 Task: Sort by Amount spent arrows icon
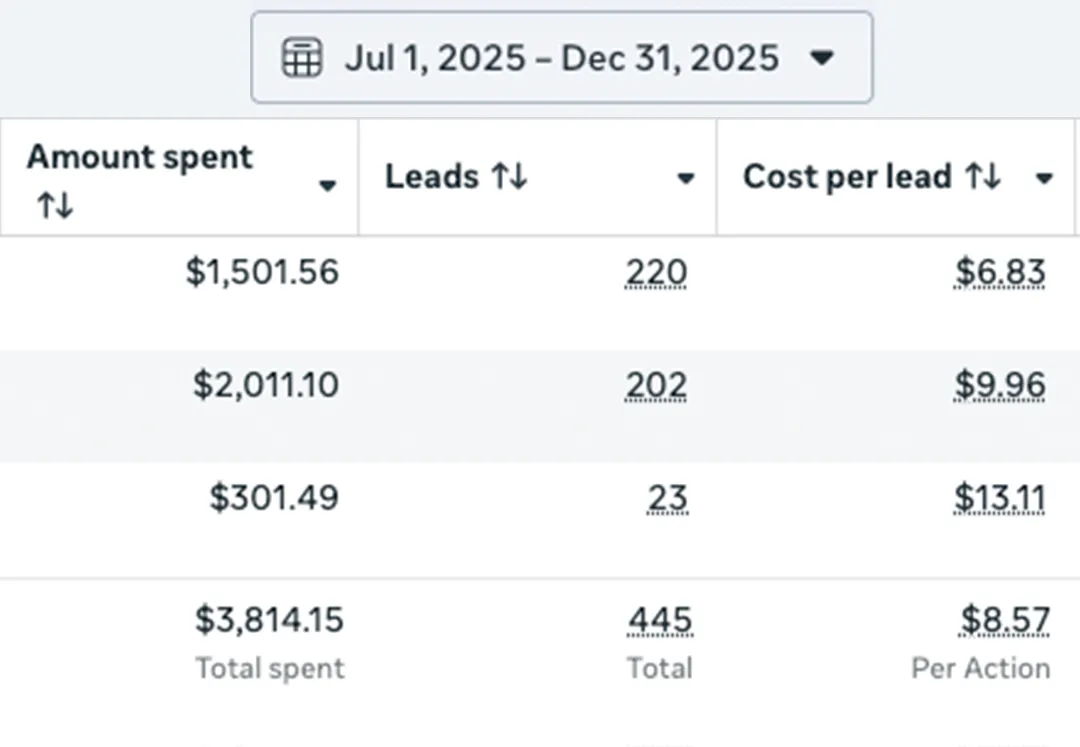55,206
